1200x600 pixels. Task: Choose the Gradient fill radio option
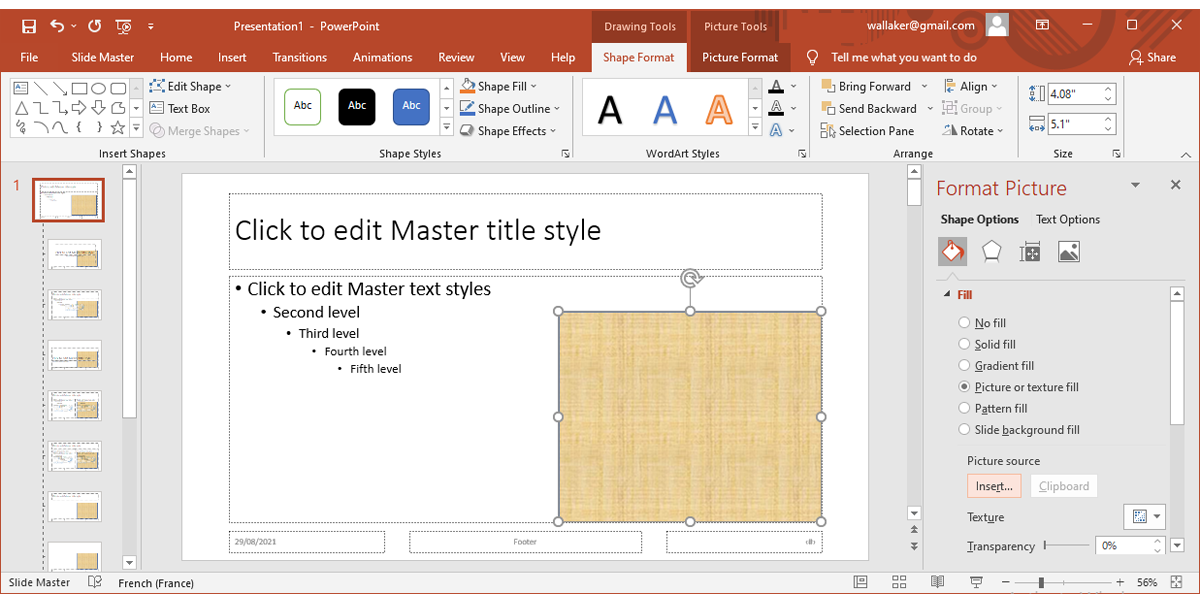(x=964, y=366)
